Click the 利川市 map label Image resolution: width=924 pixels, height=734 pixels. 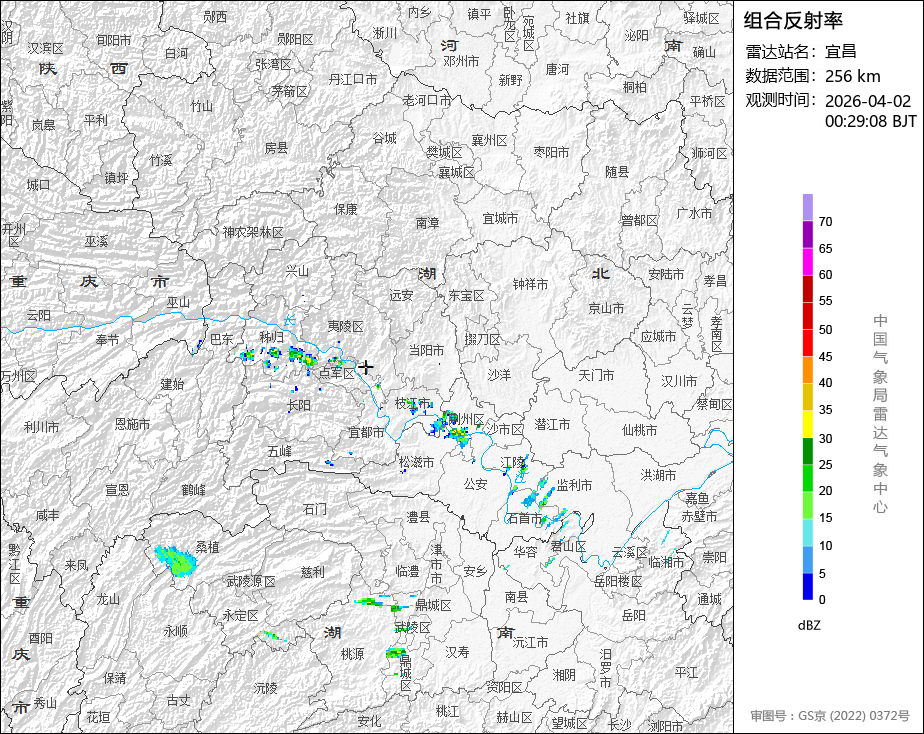click(x=41, y=427)
